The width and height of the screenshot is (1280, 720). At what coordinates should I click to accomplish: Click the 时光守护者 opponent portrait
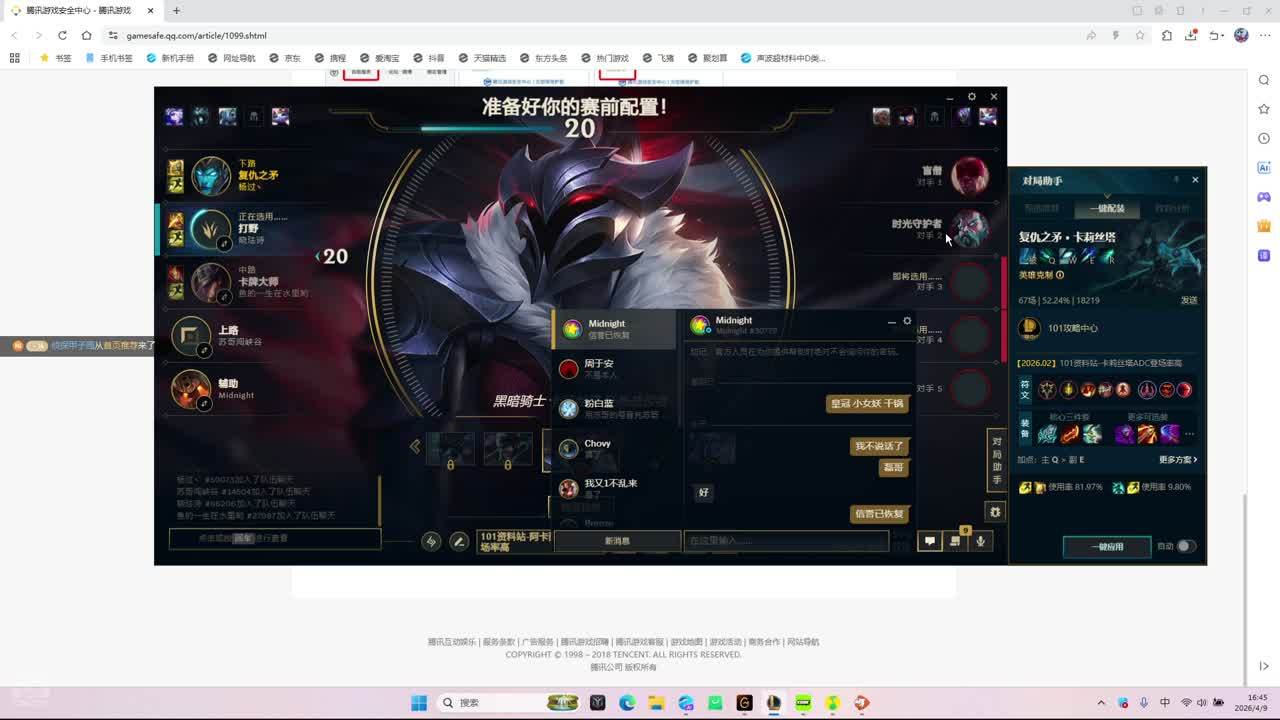coord(969,229)
